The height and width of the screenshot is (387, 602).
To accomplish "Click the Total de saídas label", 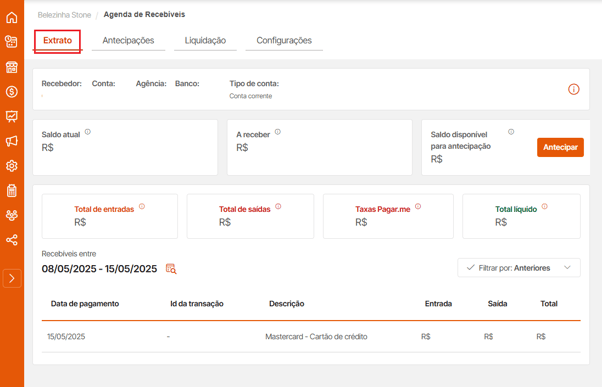I will click(245, 209).
